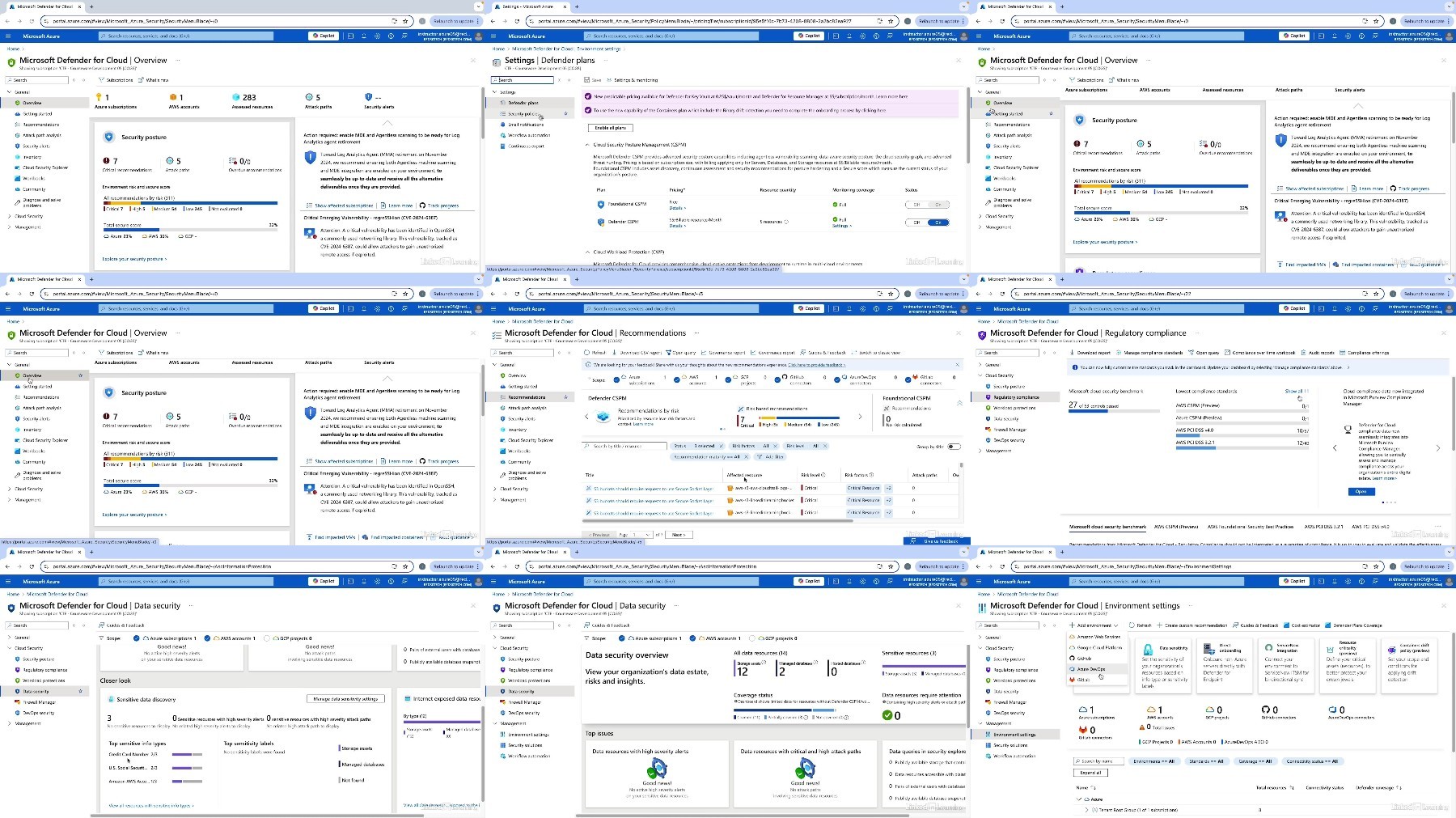Choose Google Cloud Platform in Add environment menu
The width and height of the screenshot is (1456, 818).
click(x=1098, y=647)
